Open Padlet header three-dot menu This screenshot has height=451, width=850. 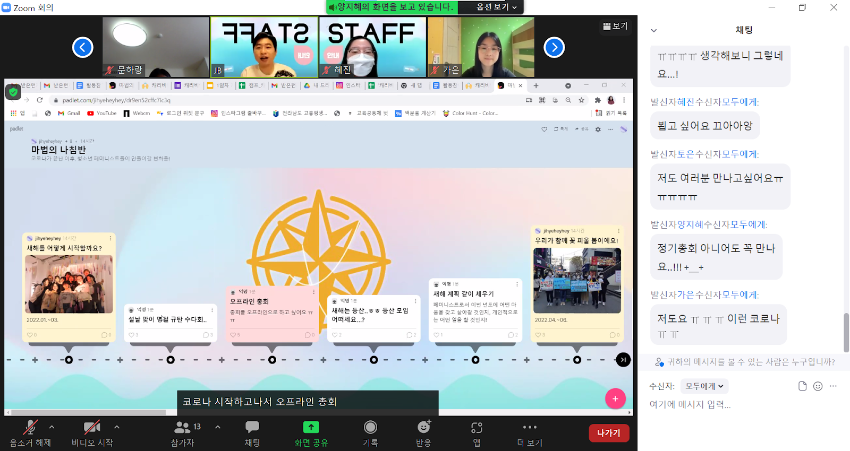point(610,129)
